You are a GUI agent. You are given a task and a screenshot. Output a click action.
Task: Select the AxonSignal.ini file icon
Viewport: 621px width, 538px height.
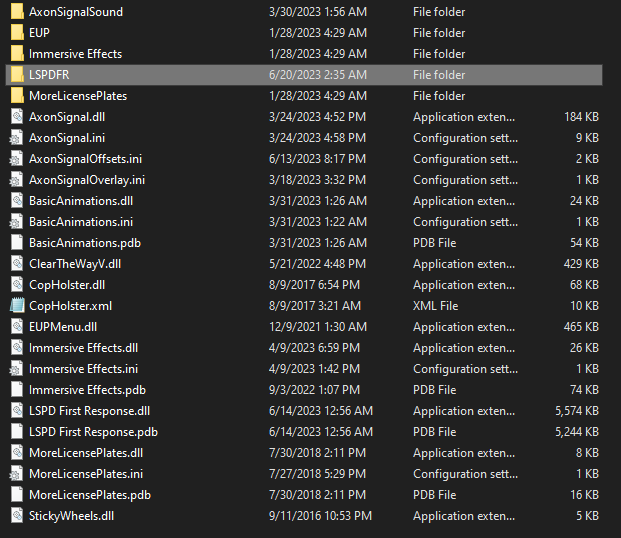(x=17, y=138)
